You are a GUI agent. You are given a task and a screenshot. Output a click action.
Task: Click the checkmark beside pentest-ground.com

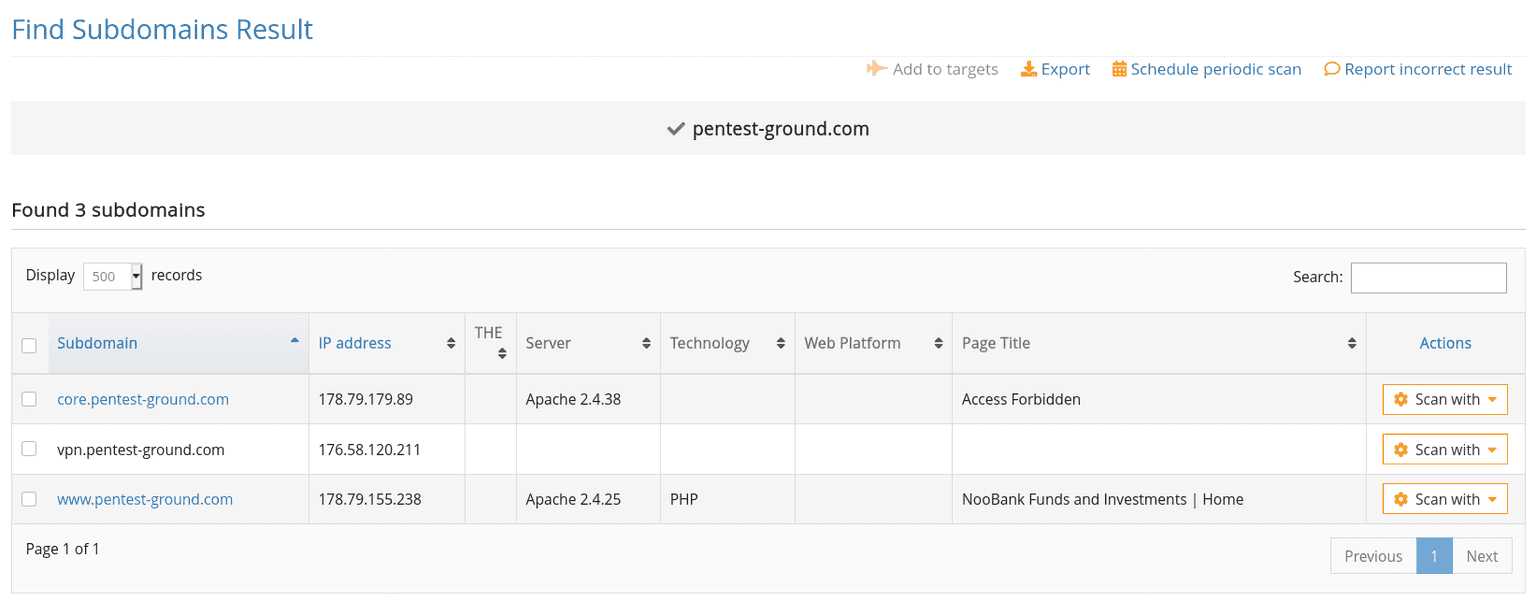pyautogui.click(x=676, y=128)
